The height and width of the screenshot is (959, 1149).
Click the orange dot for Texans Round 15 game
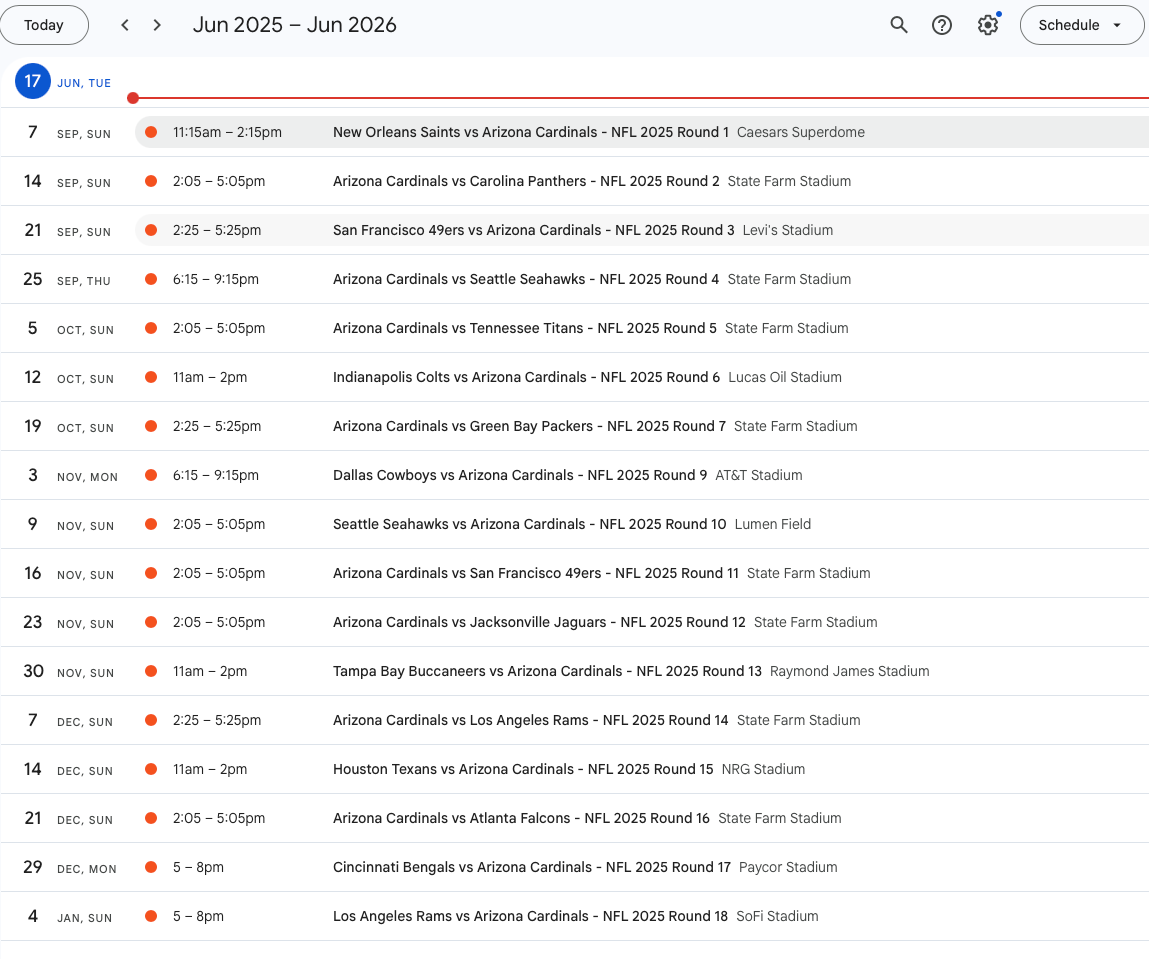[151, 769]
